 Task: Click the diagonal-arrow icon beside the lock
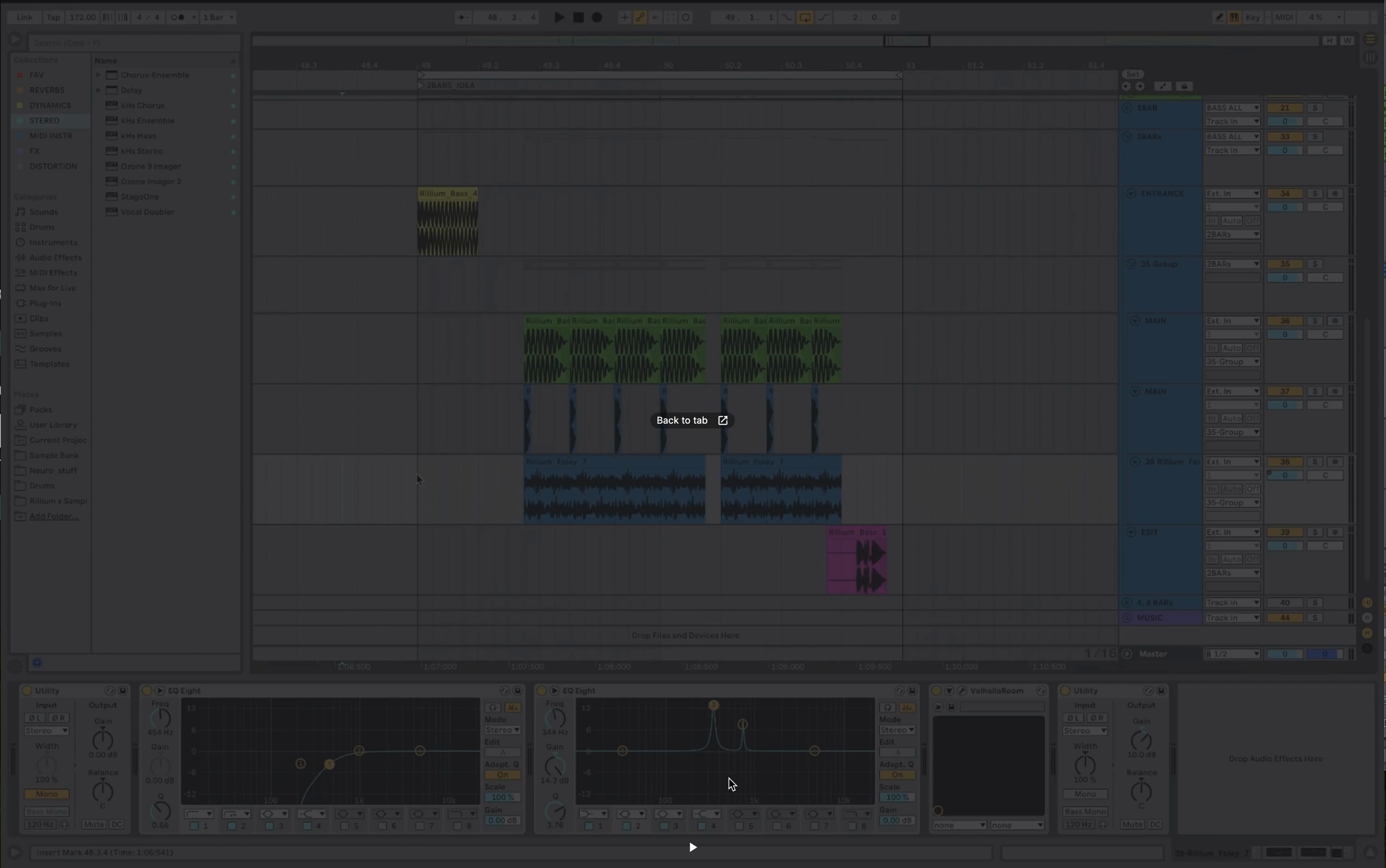pos(1163,86)
